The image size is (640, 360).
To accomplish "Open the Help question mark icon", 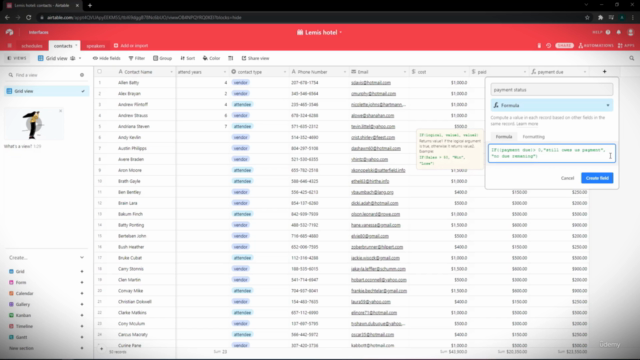I will tap(608, 32).
